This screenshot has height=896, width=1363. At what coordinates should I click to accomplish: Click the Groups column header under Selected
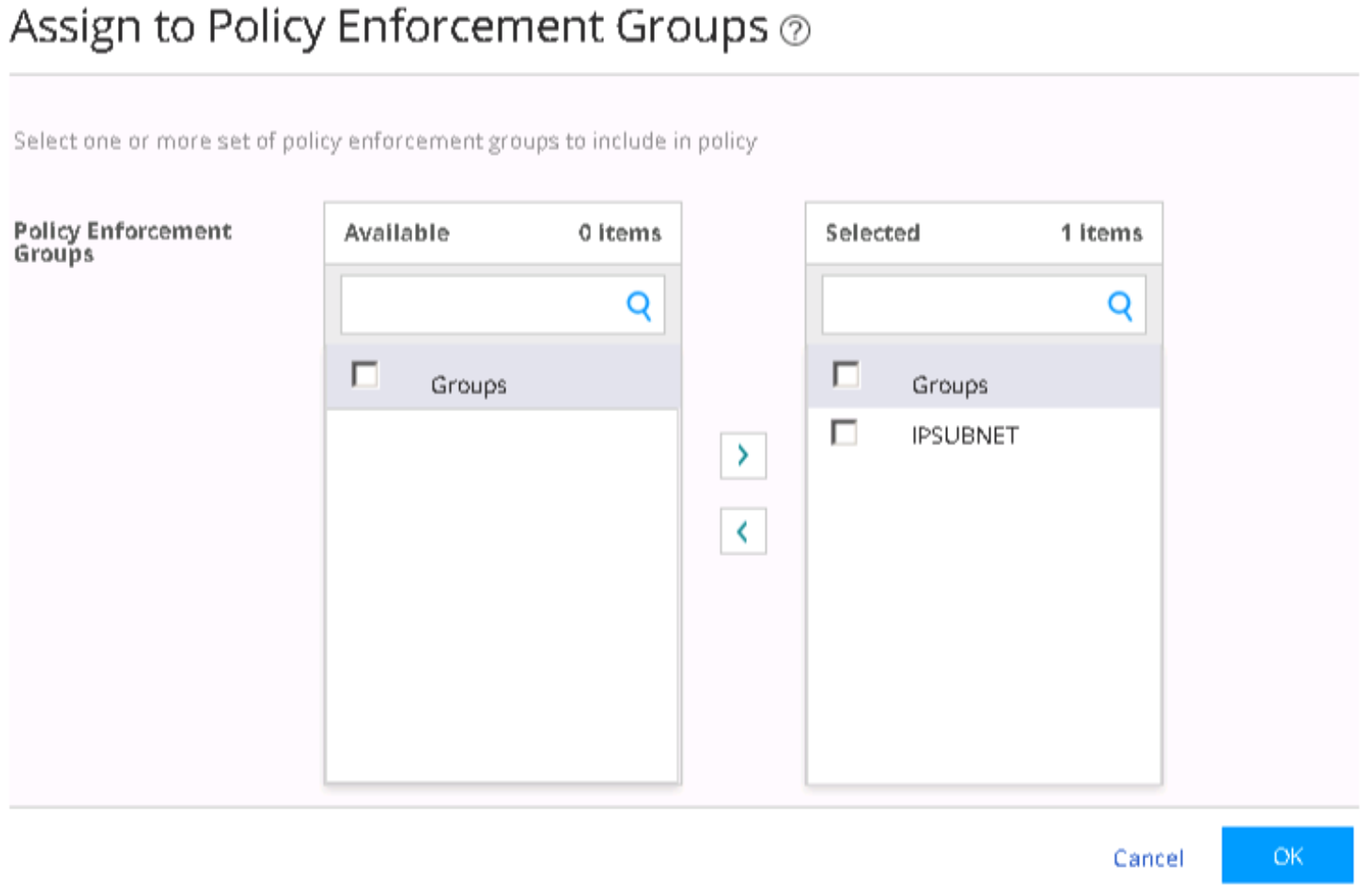949,384
